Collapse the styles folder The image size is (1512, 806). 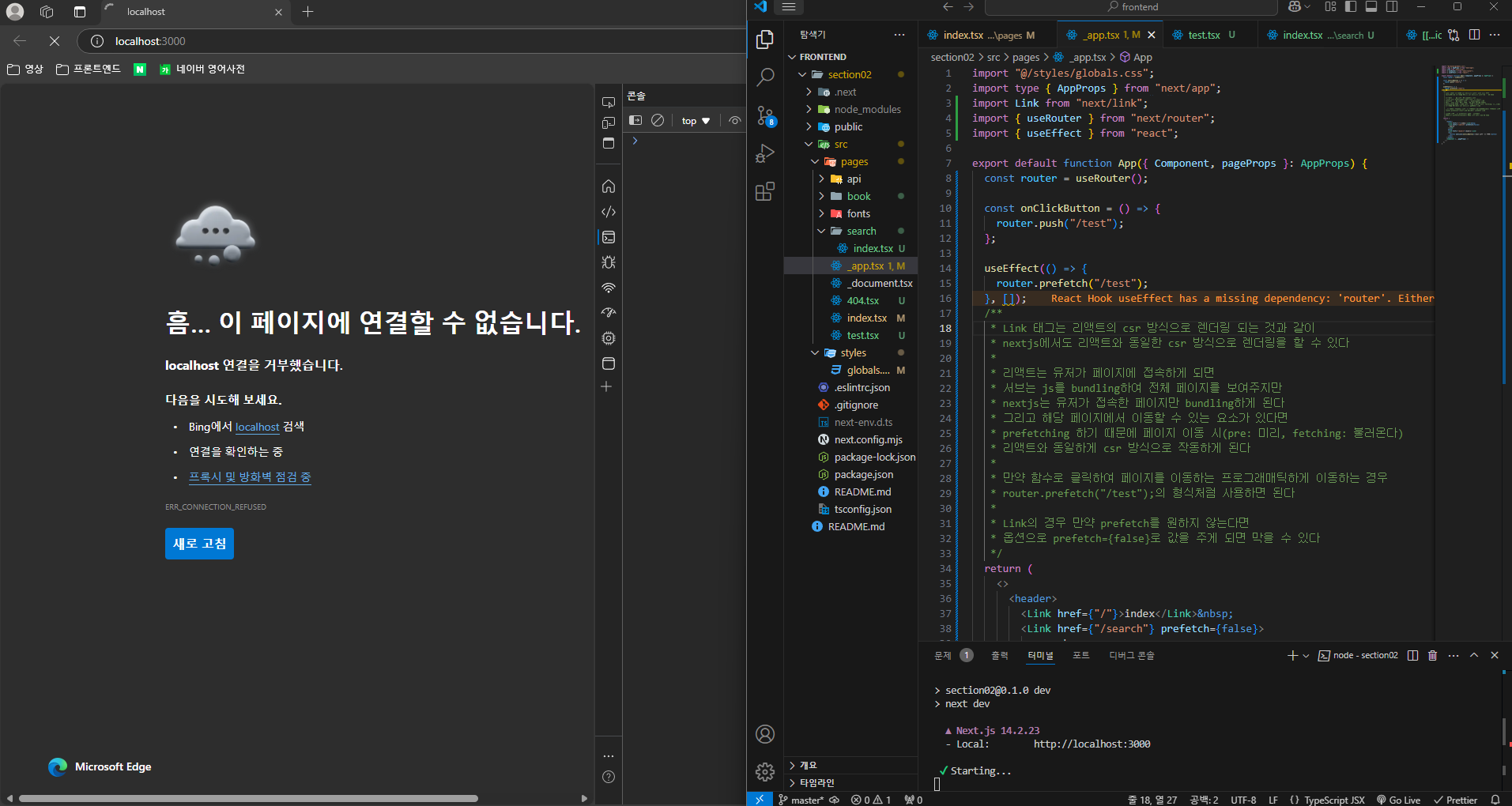pos(850,352)
